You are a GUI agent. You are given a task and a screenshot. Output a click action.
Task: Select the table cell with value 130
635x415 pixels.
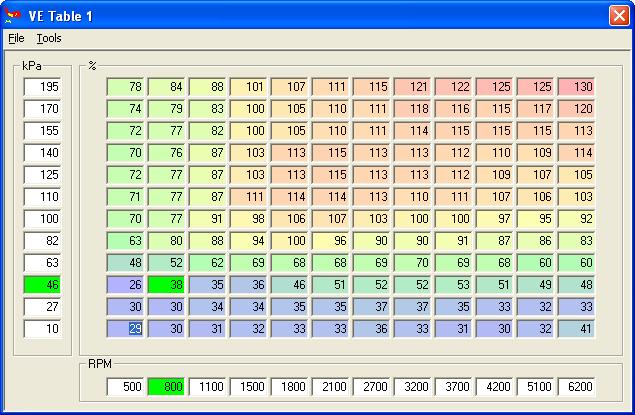tap(577, 87)
